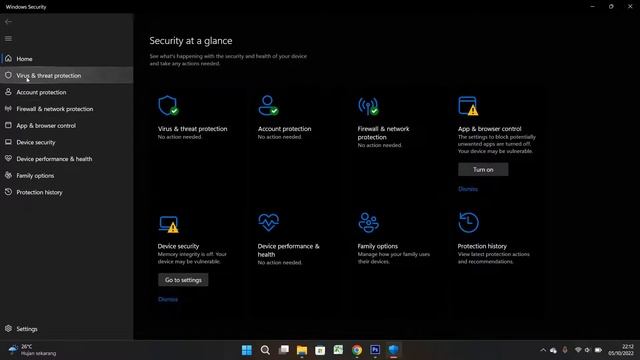Open Home in the sidebar

(x=67, y=59)
